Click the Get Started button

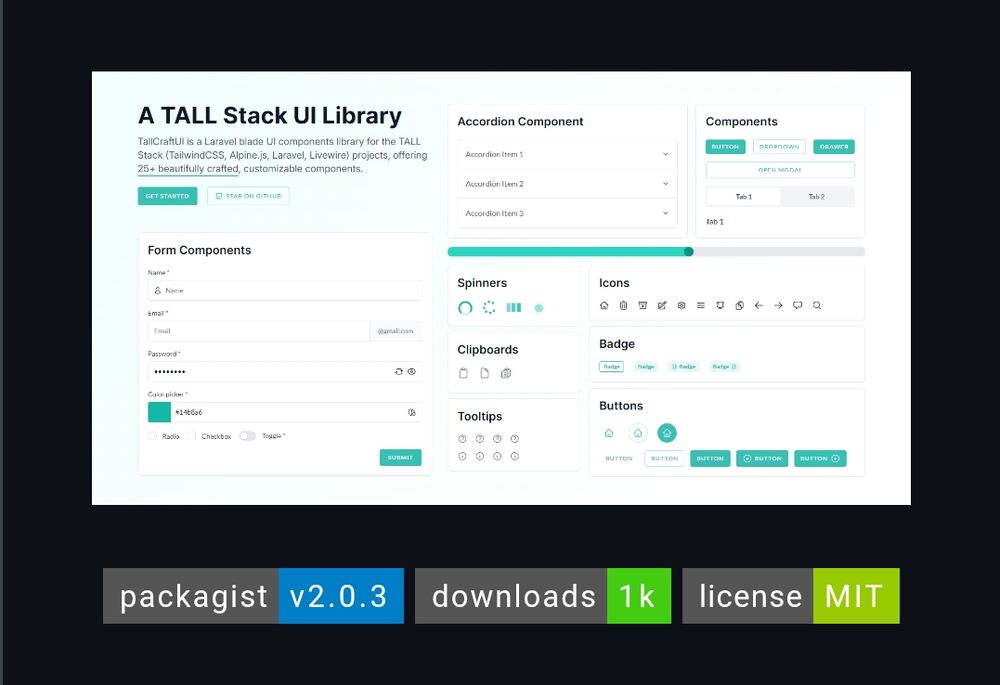[x=167, y=196]
